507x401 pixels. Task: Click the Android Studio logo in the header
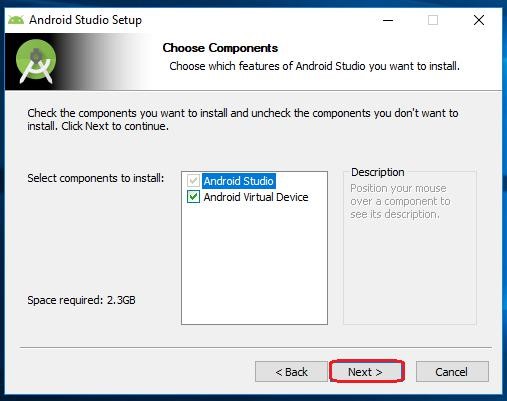point(36,61)
